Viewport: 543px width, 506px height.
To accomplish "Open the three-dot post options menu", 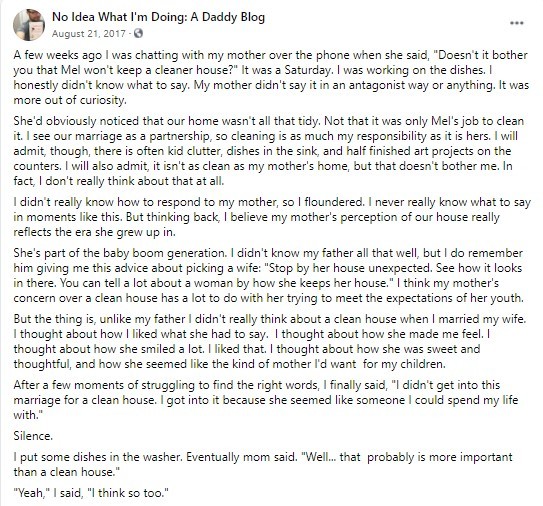I will click(516, 23).
